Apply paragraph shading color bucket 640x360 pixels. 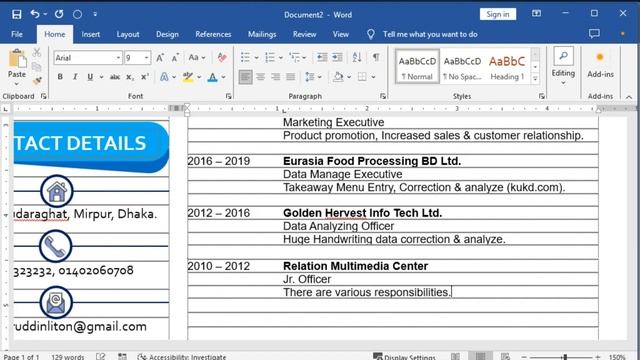tap(338, 77)
